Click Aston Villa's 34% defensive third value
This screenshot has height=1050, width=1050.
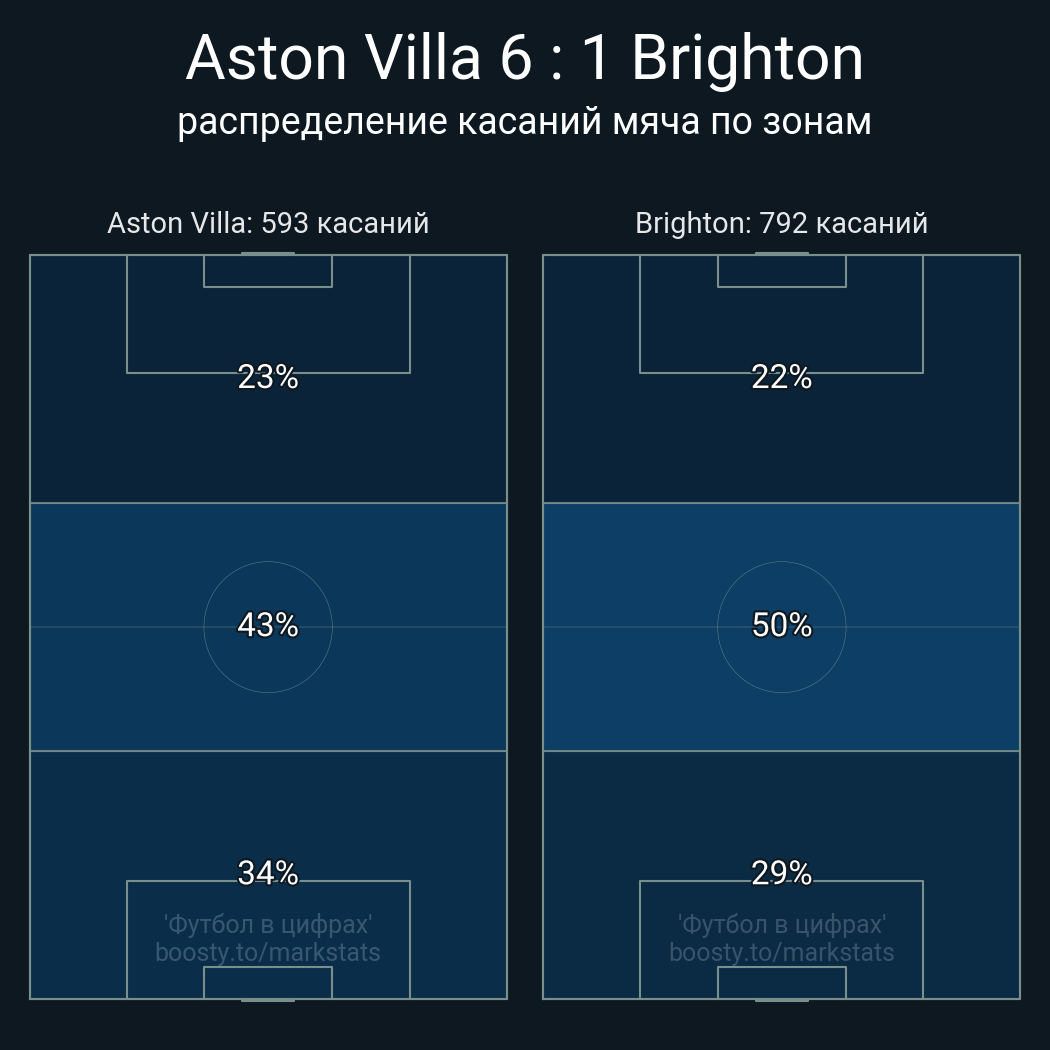pyautogui.click(x=268, y=873)
